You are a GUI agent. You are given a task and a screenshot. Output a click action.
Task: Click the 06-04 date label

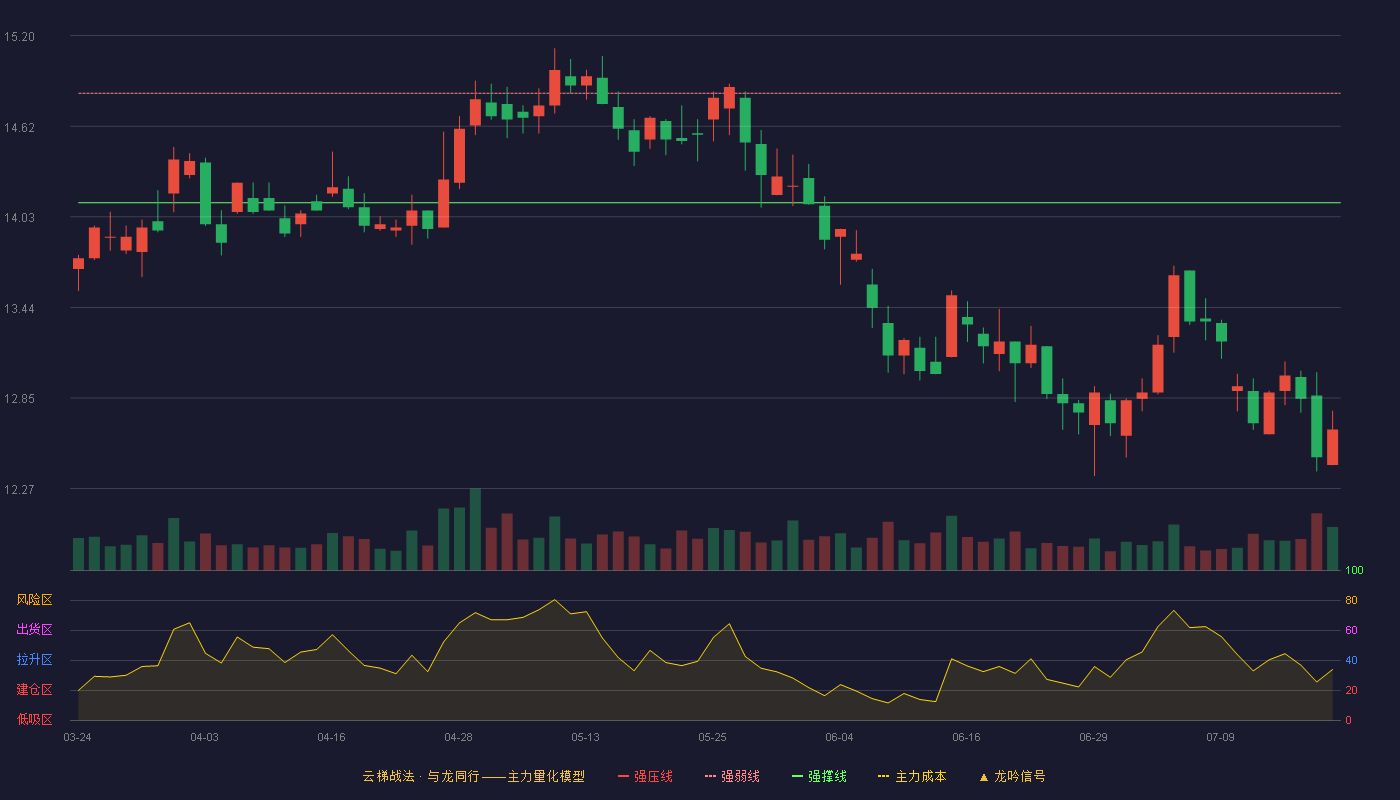pyautogui.click(x=839, y=737)
